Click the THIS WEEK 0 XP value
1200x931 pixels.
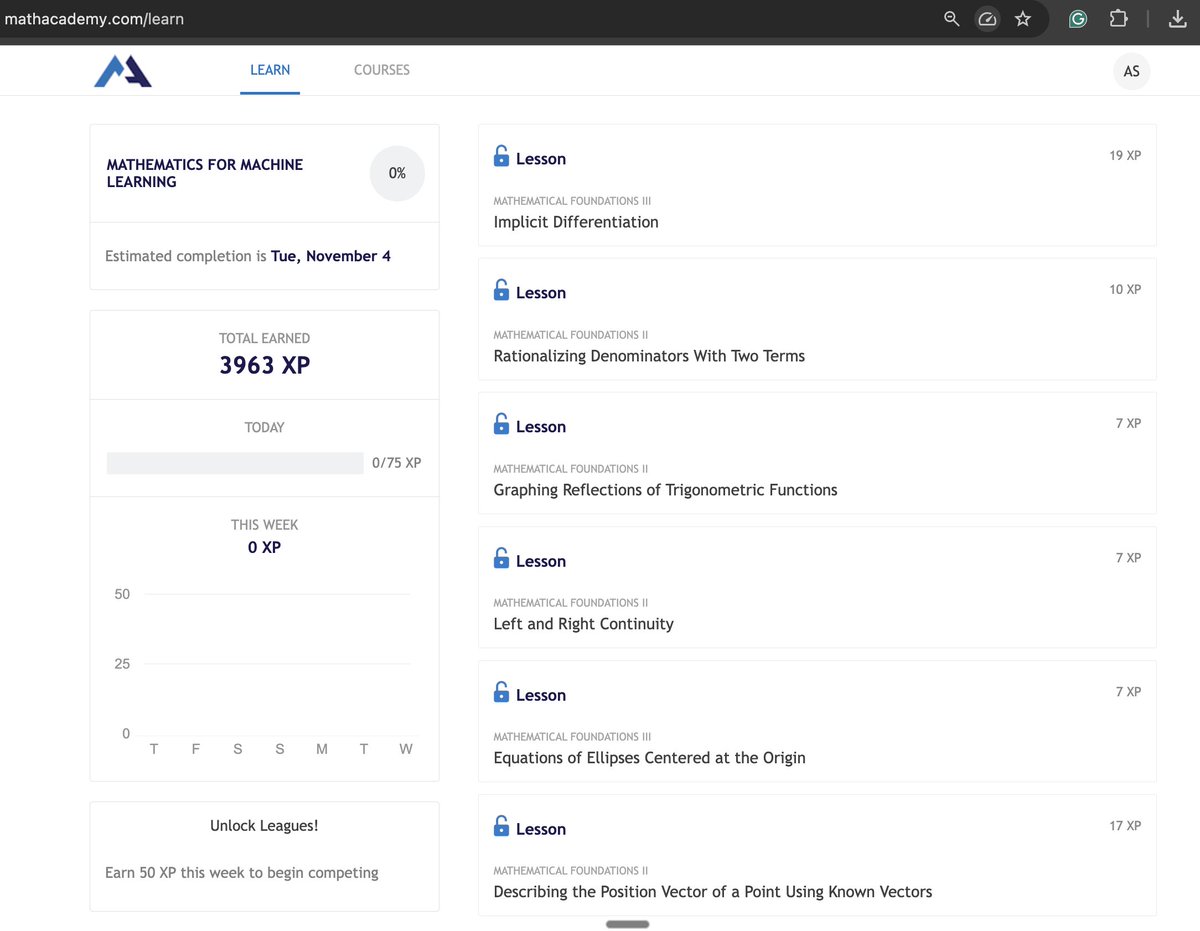265,547
